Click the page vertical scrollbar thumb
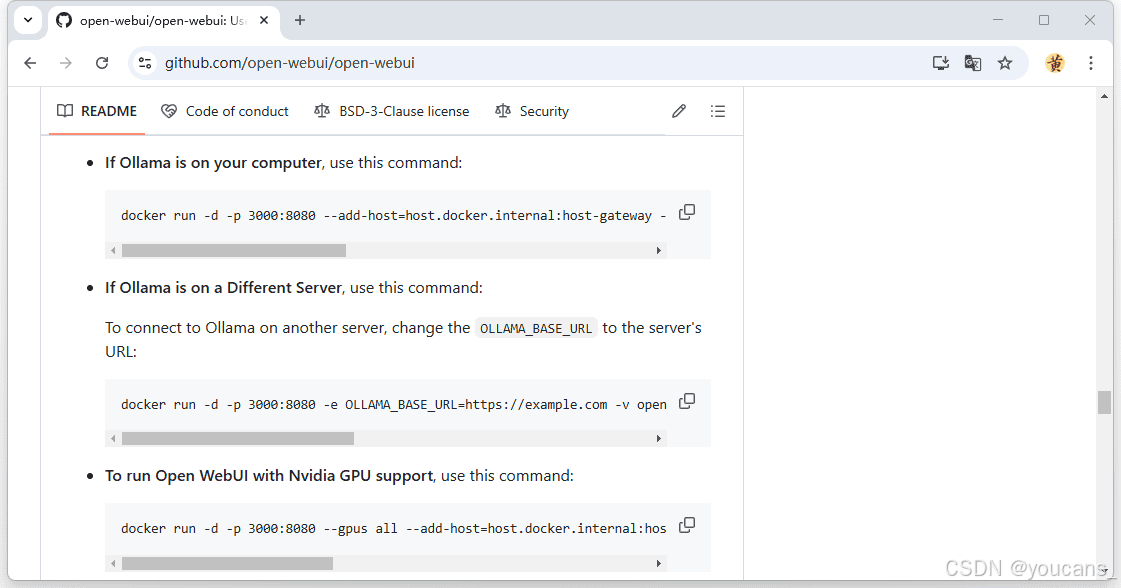The width and height of the screenshot is (1121, 588). tap(1104, 403)
